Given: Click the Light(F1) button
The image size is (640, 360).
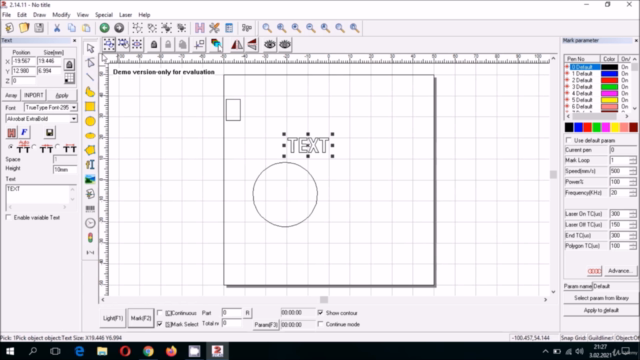Looking at the screenshot, I should point(113,318).
